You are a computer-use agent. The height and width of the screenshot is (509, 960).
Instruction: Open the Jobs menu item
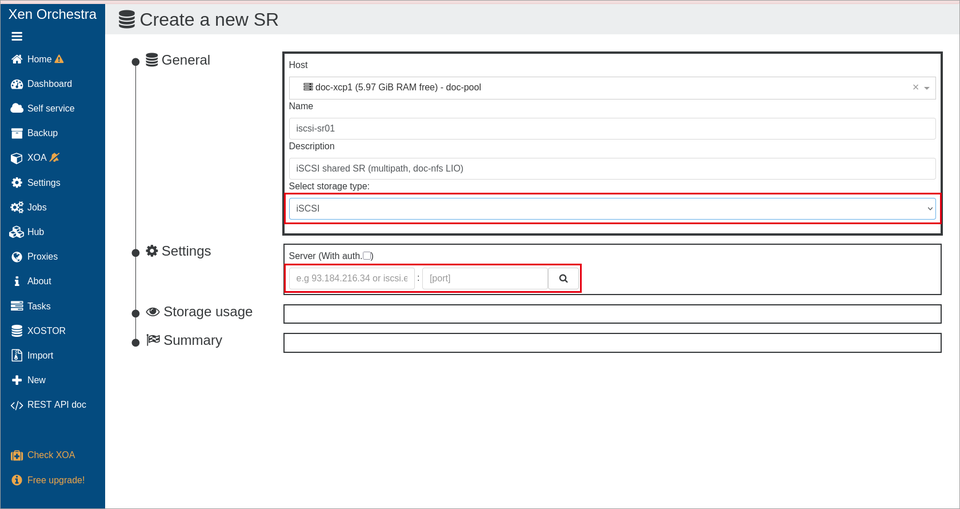pos(37,208)
